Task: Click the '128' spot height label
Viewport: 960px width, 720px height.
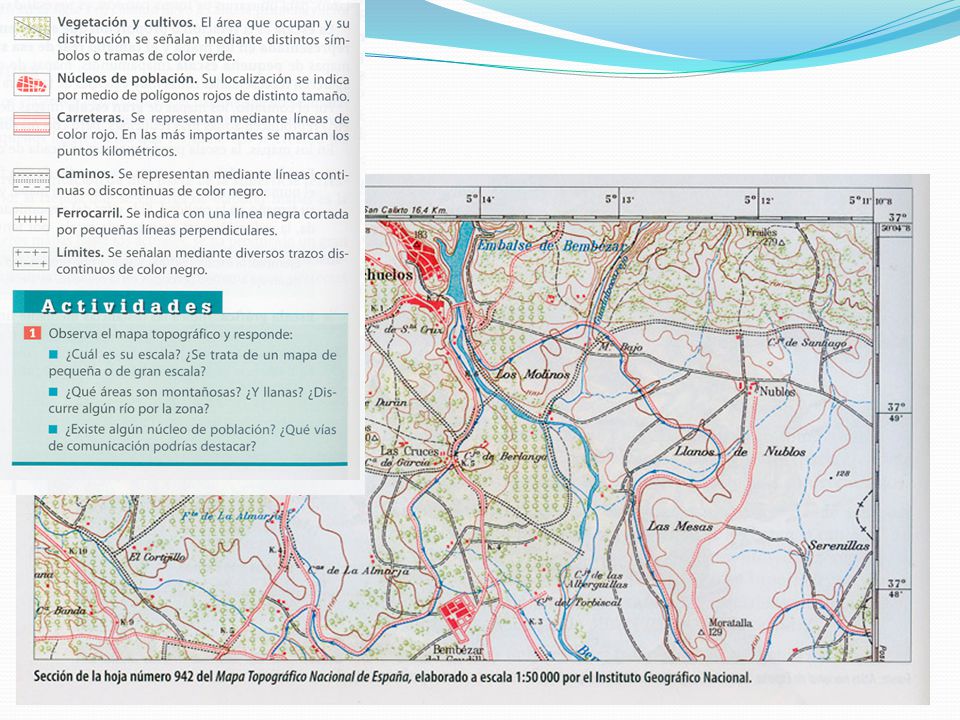Action: pyautogui.click(x=843, y=473)
